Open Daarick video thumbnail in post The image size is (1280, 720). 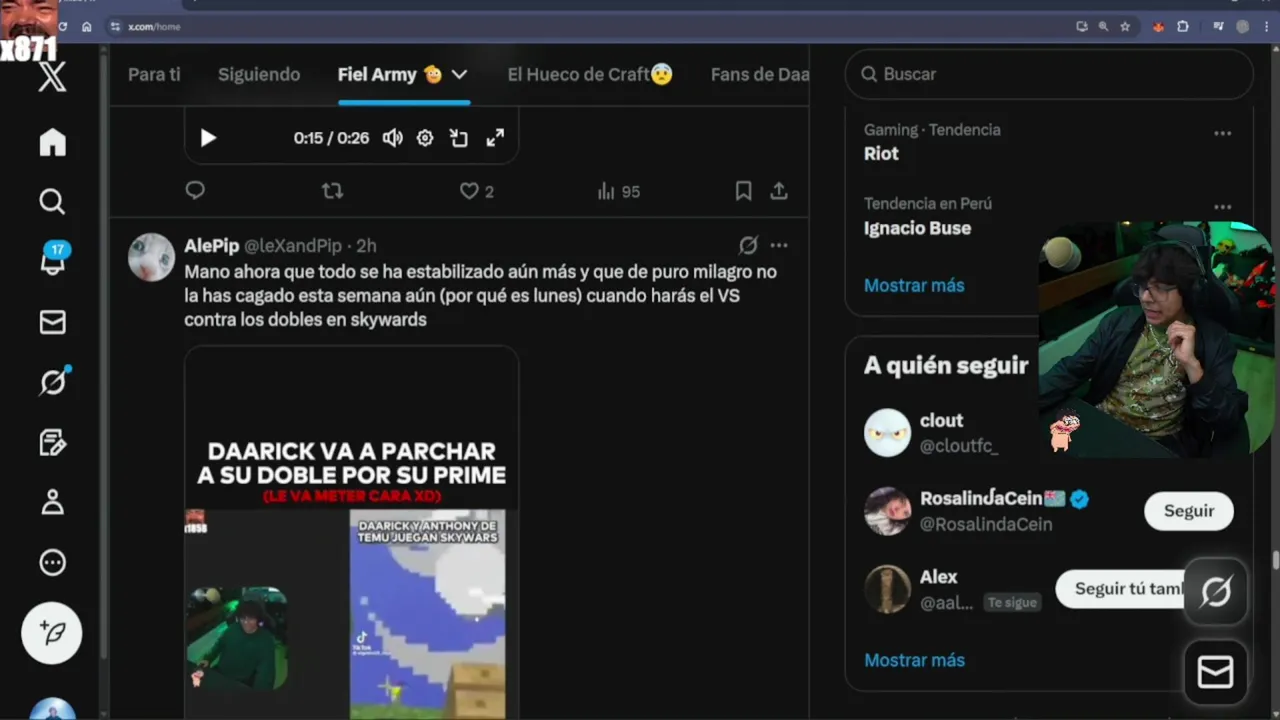(351, 532)
